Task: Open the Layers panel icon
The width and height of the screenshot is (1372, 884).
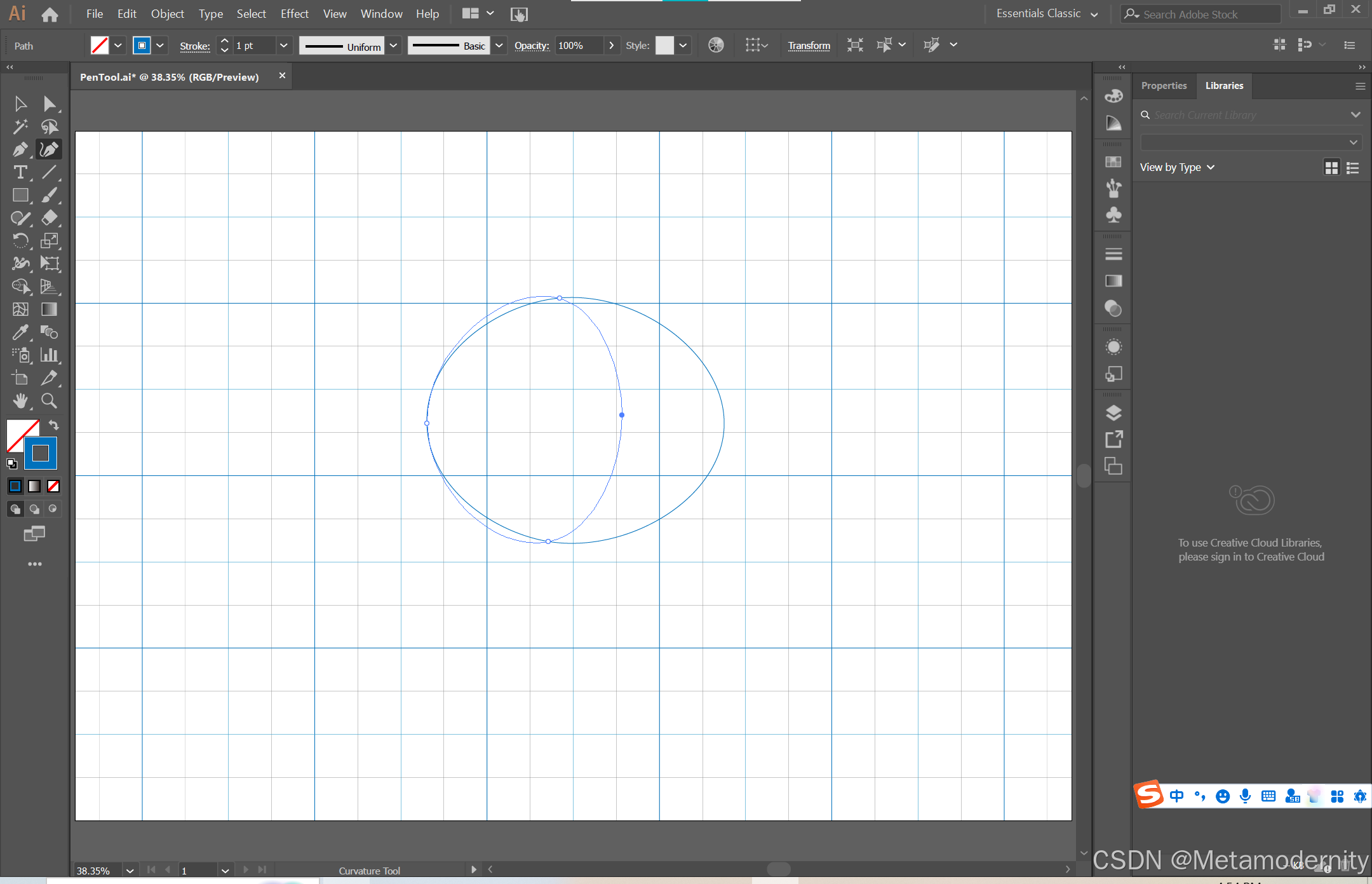Action: 1113,412
